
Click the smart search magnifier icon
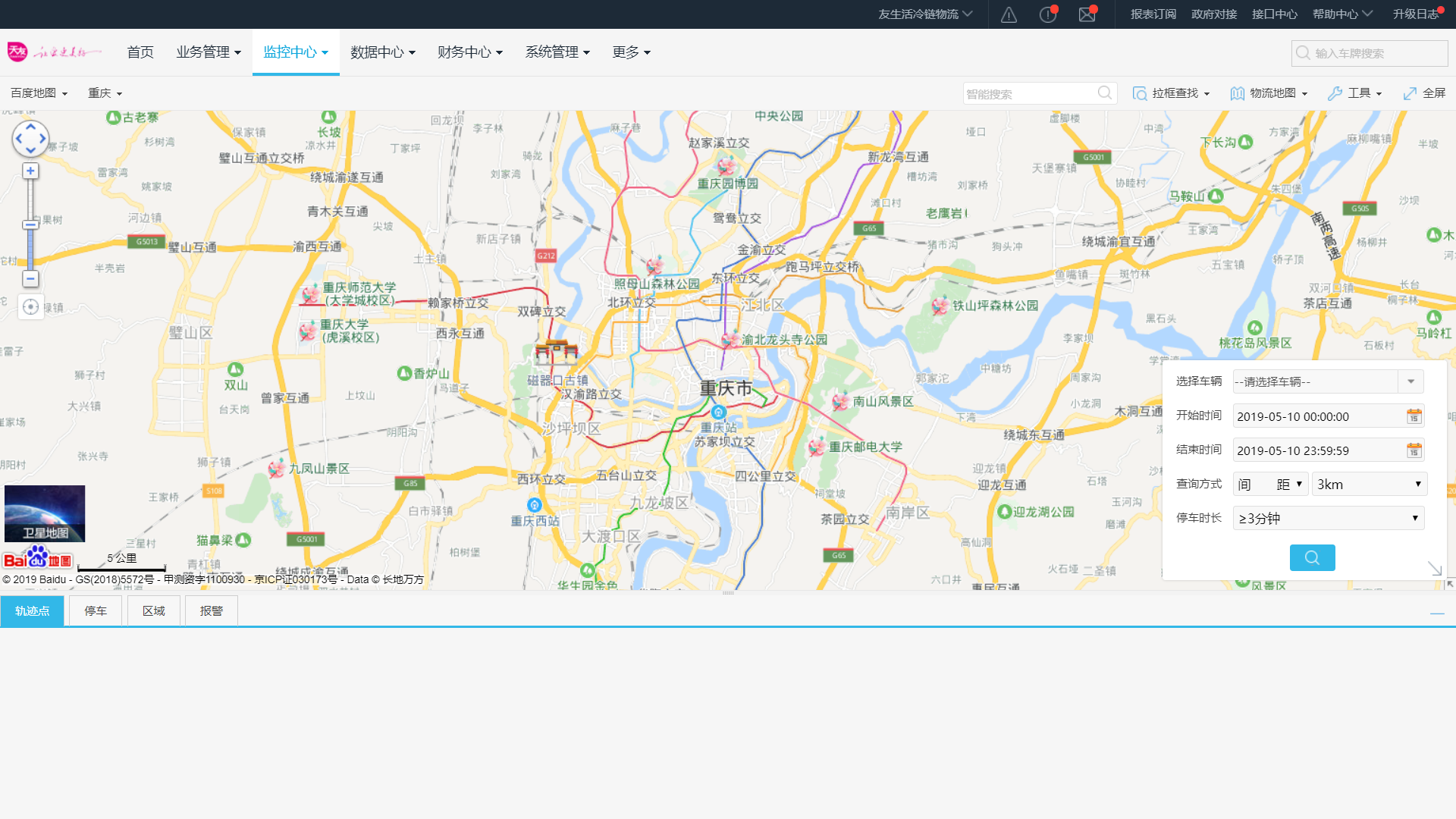[1105, 93]
